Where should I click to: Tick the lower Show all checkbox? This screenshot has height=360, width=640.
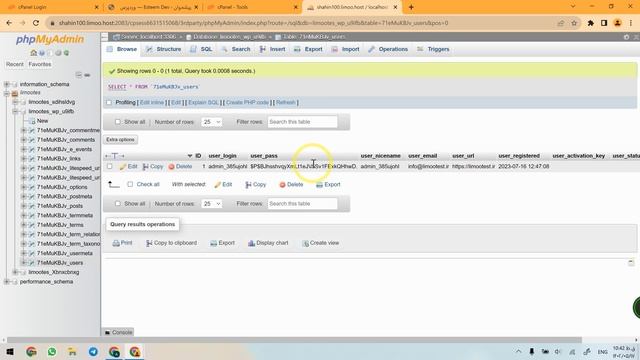click(118, 204)
